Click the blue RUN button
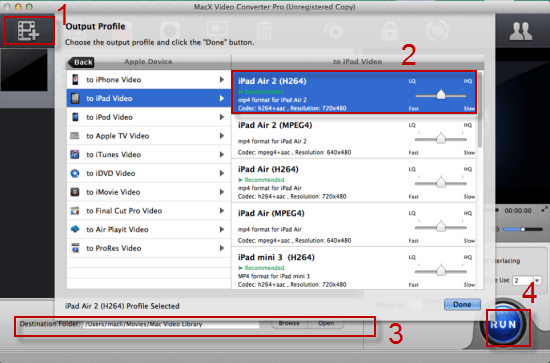The width and height of the screenshot is (550, 363). 504,324
